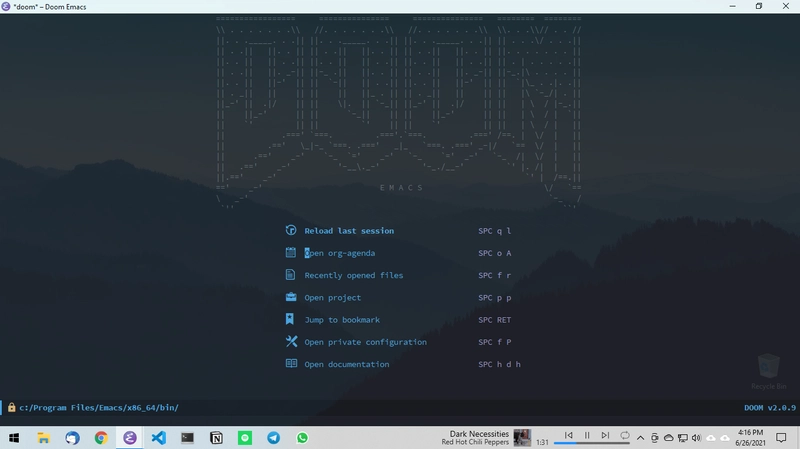The height and width of the screenshot is (449, 800).
Task: Click the Dark Necessities song title
Action: 479,434
